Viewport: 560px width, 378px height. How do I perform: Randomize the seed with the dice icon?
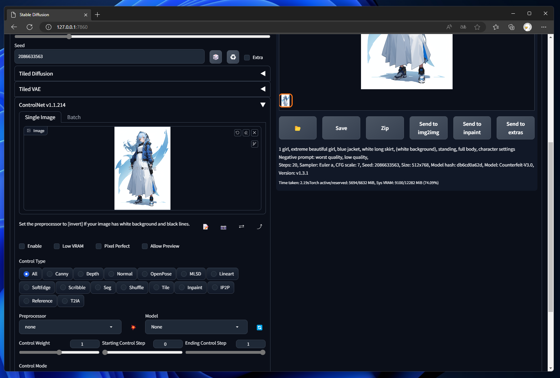(x=215, y=57)
